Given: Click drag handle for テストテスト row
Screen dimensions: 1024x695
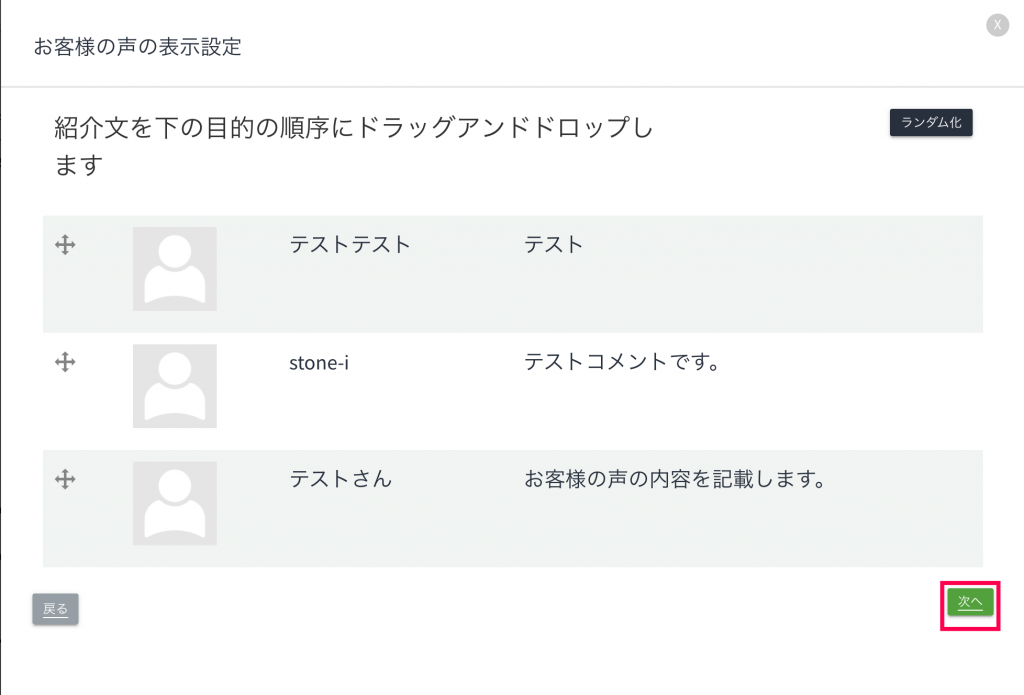Looking at the screenshot, I should [65, 244].
